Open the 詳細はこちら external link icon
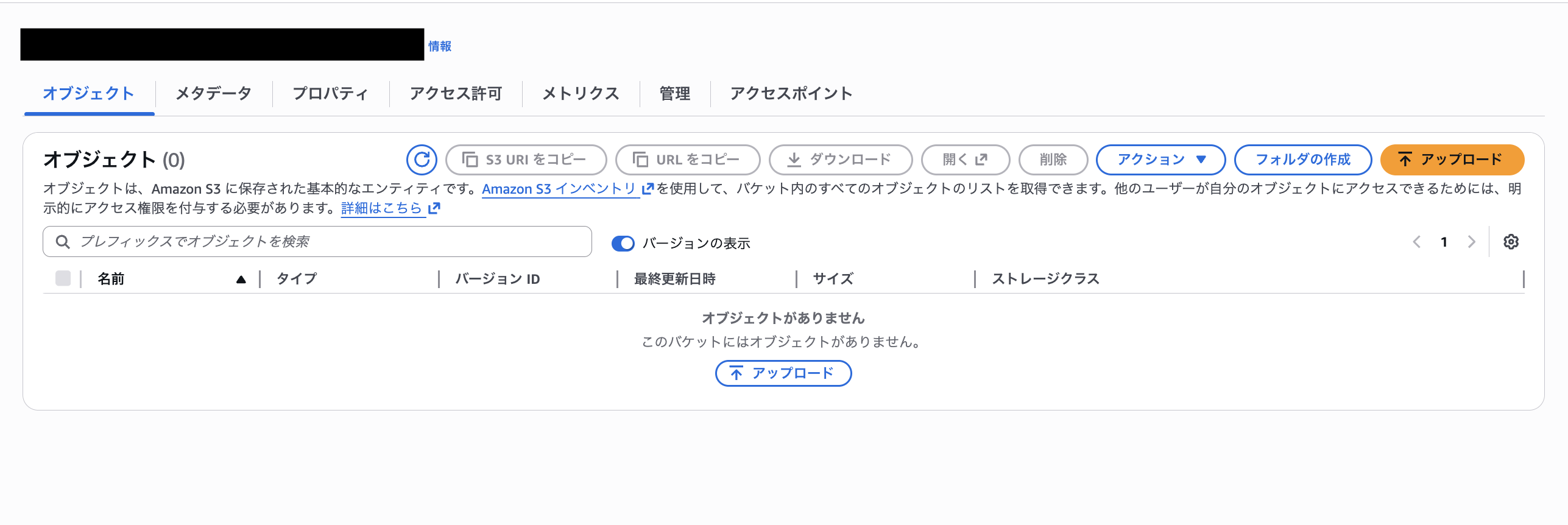Screen dimensions: 1568x525 (434, 208)
